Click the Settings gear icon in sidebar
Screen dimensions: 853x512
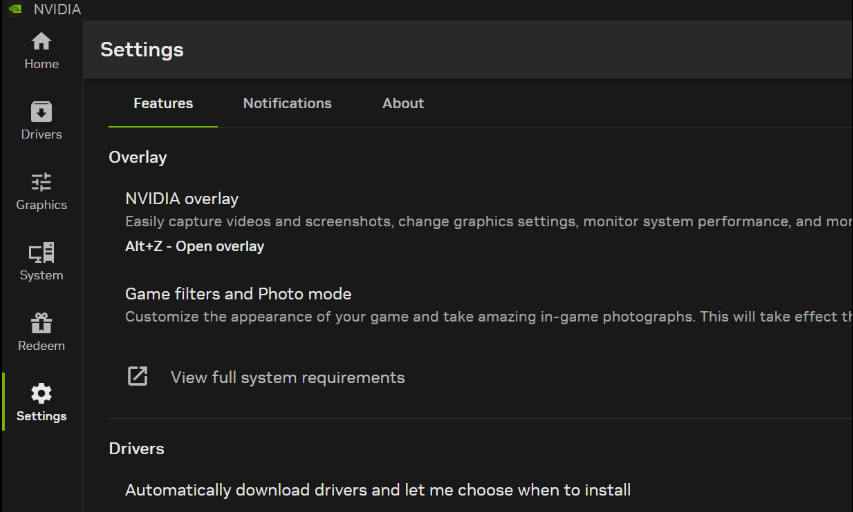click(41, 393)
